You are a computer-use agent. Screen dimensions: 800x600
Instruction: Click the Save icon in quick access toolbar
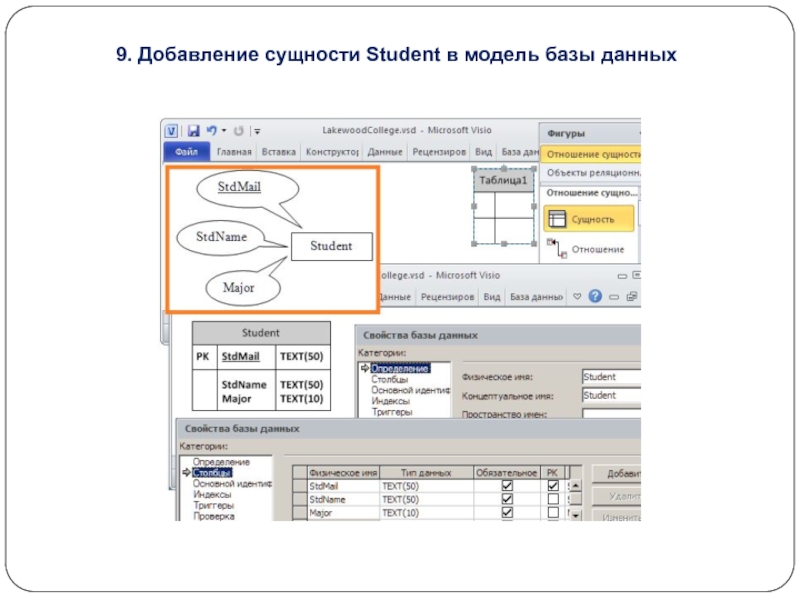[194, 131]
